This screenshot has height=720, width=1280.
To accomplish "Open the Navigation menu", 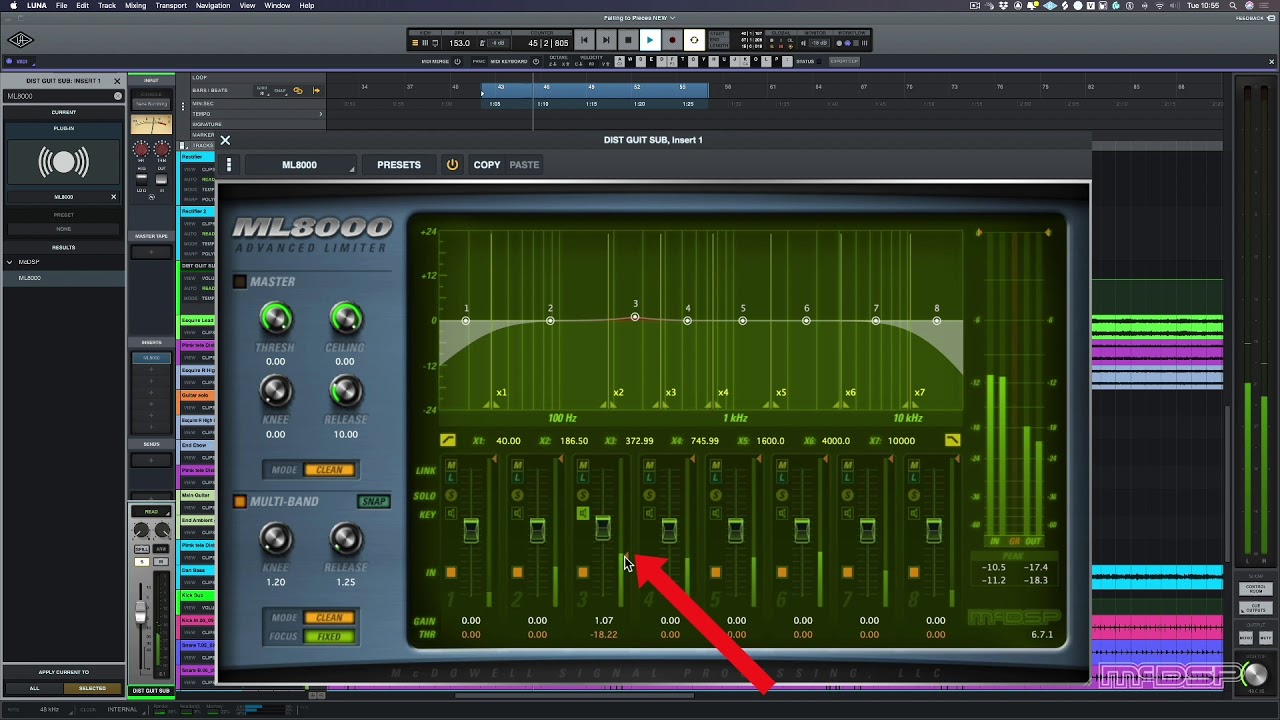I will pos(213,5).
